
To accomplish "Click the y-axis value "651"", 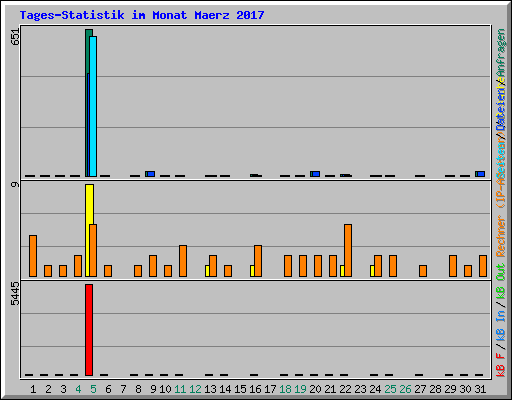I will pyautogui.click(x=15, y=37).
